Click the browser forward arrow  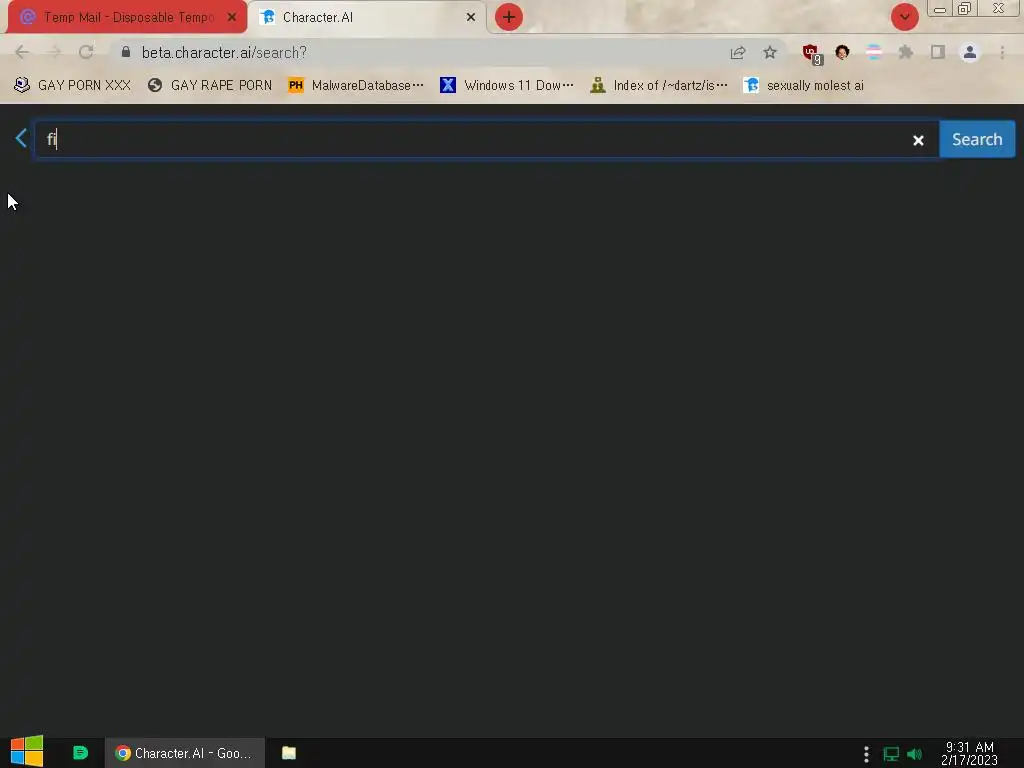pyautogui.click(x=54, y=52)
